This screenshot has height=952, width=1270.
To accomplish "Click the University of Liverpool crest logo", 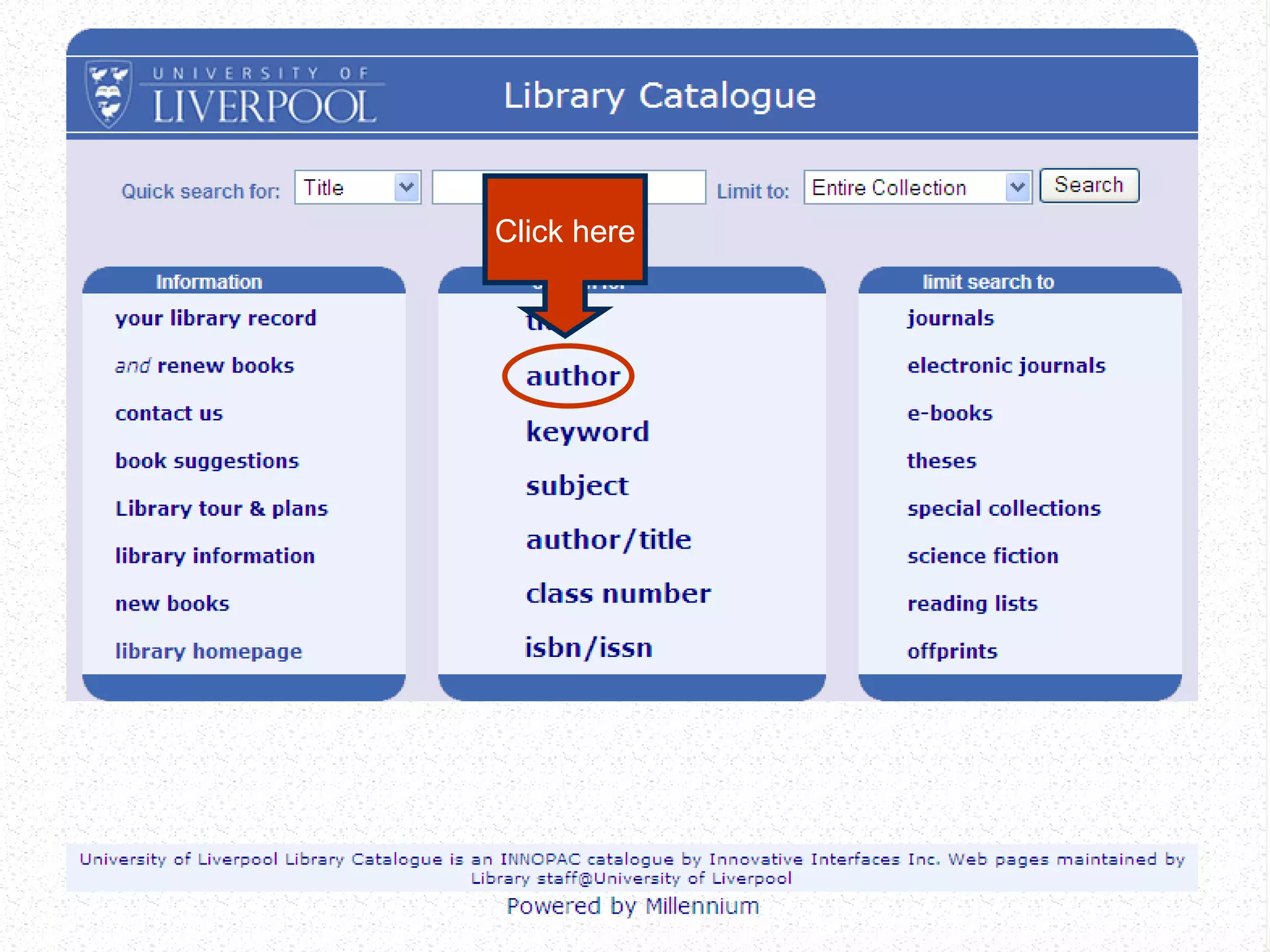I will pyautogui.click(x=109, y=94).
